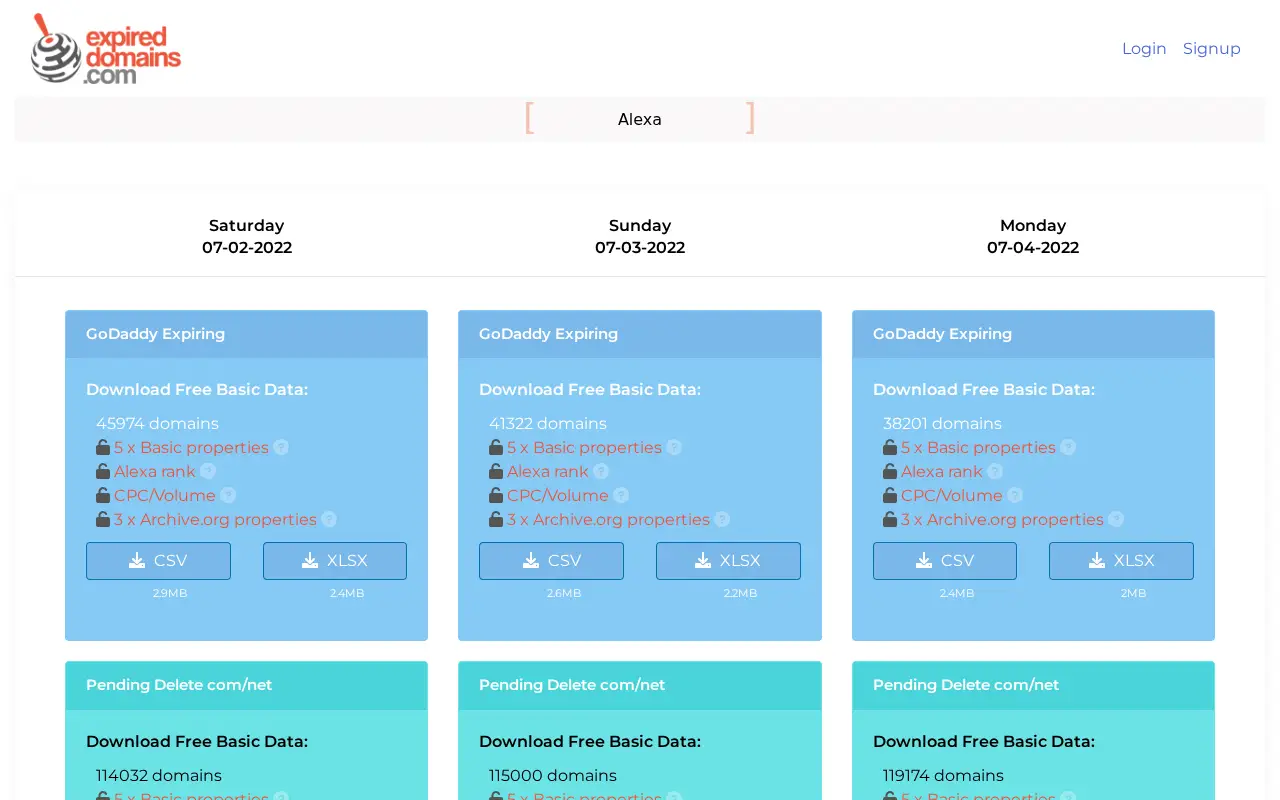Viewport: 1280px width, 800px height.
Task: Get the Sunday GoDaddy Expiring XLSX file
Action: click(x=728, y=561)
